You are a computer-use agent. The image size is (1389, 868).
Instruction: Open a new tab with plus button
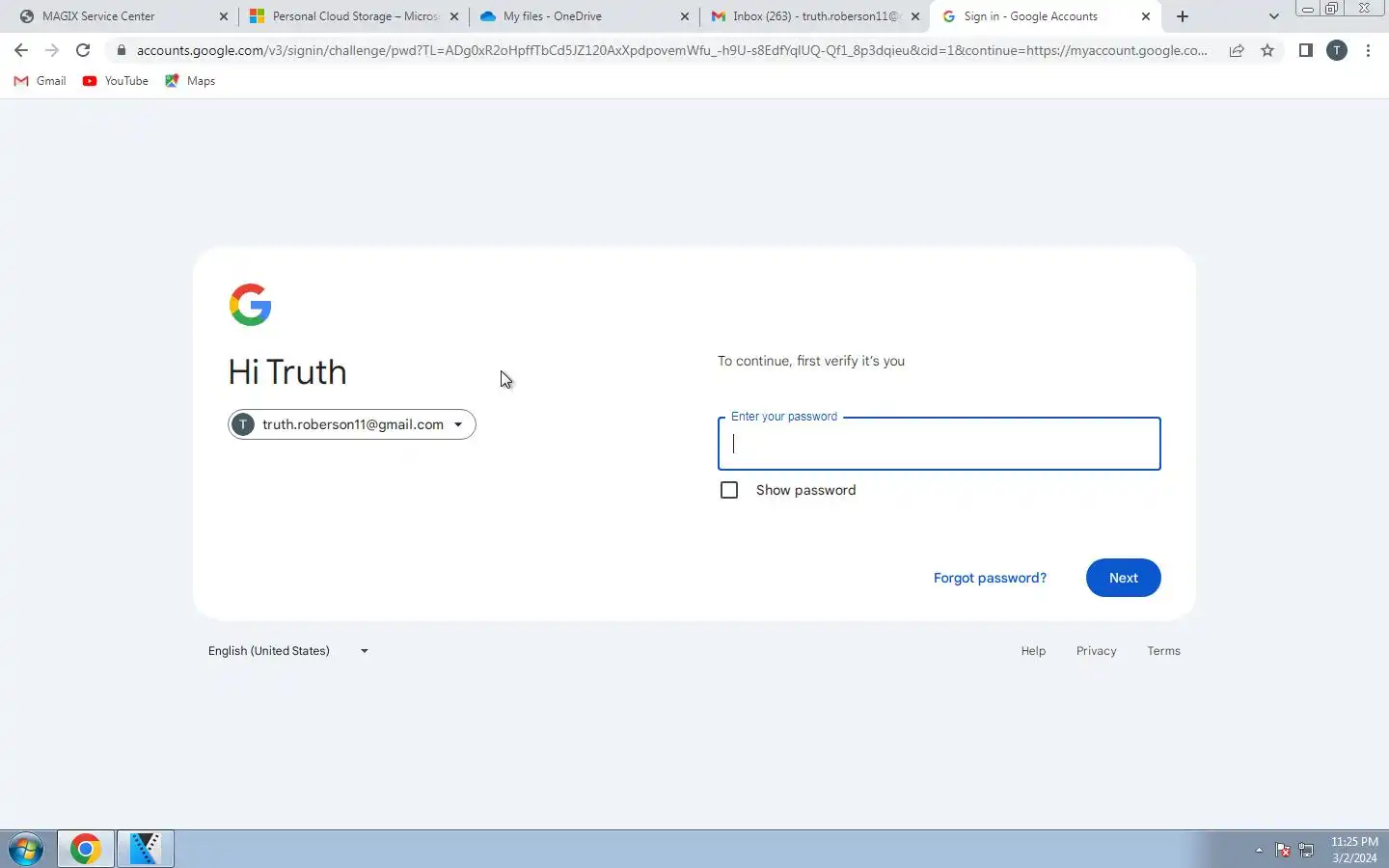click(1183, 16)
